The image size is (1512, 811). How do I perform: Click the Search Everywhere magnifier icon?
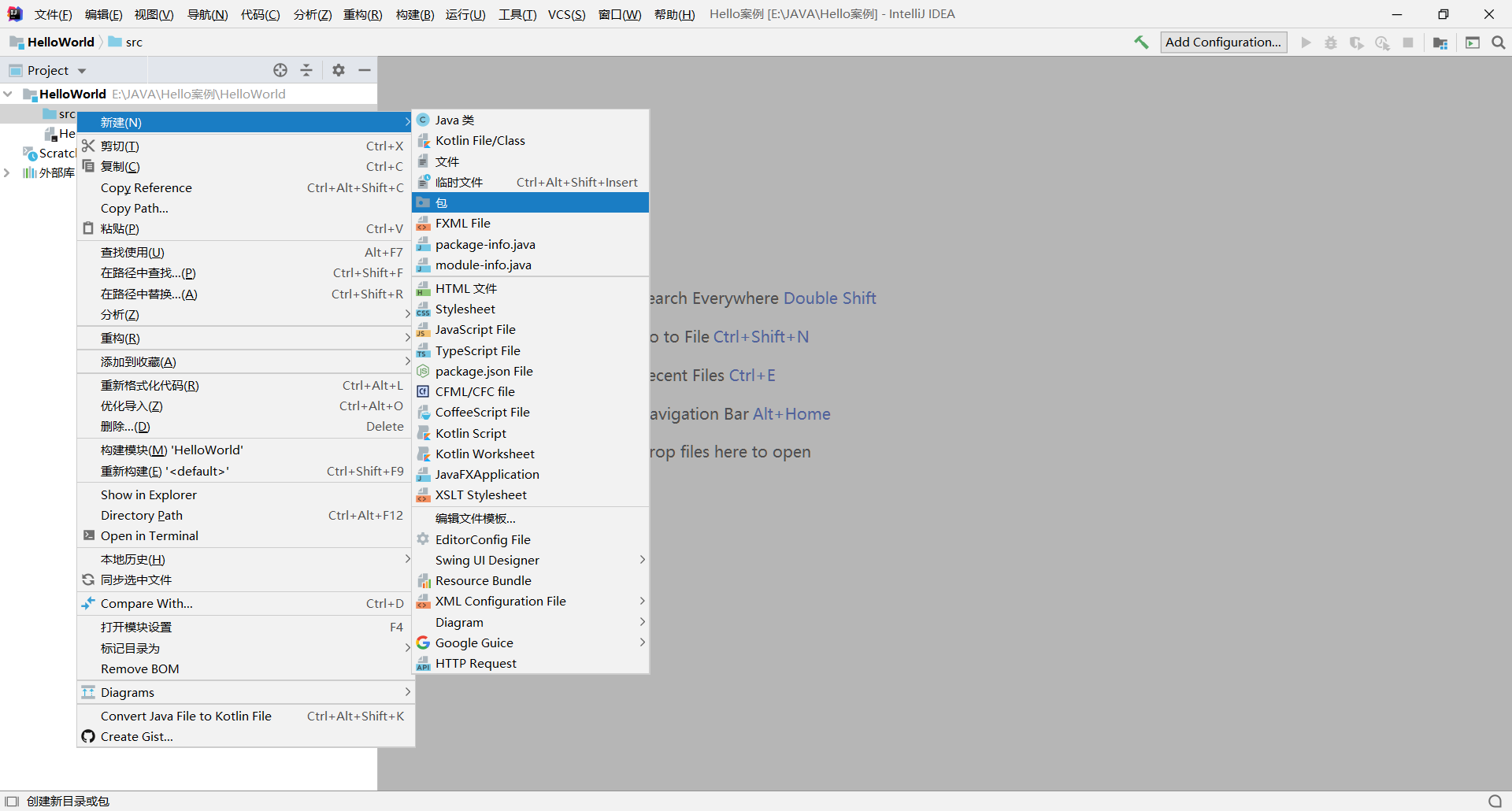(1499, 43)
